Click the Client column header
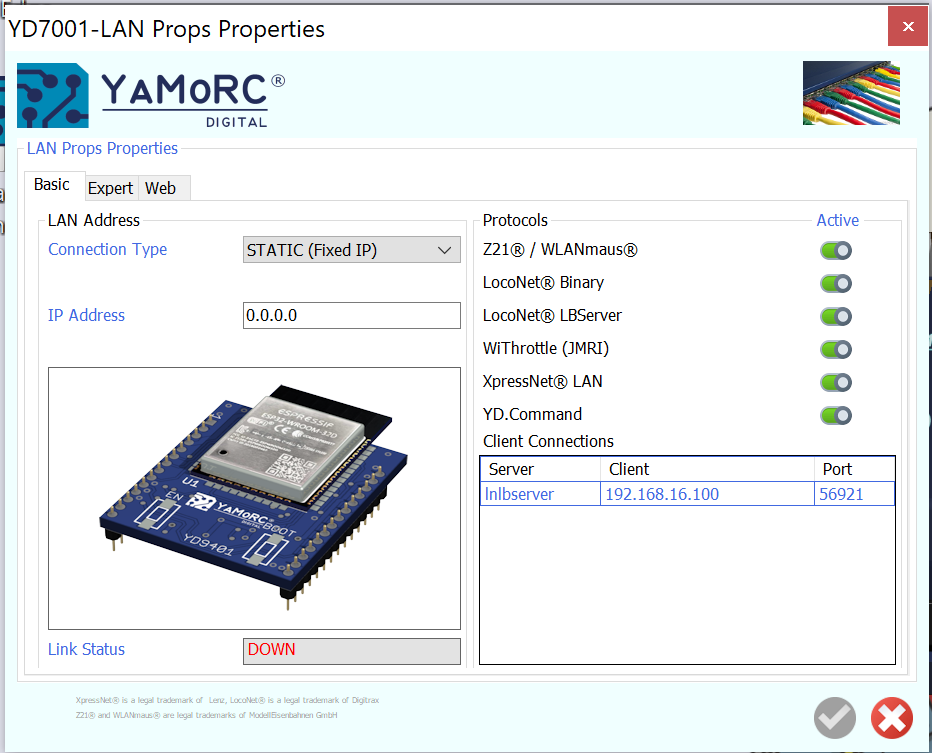The width and height of the screenshot is (932, 753). click(706, 469)
